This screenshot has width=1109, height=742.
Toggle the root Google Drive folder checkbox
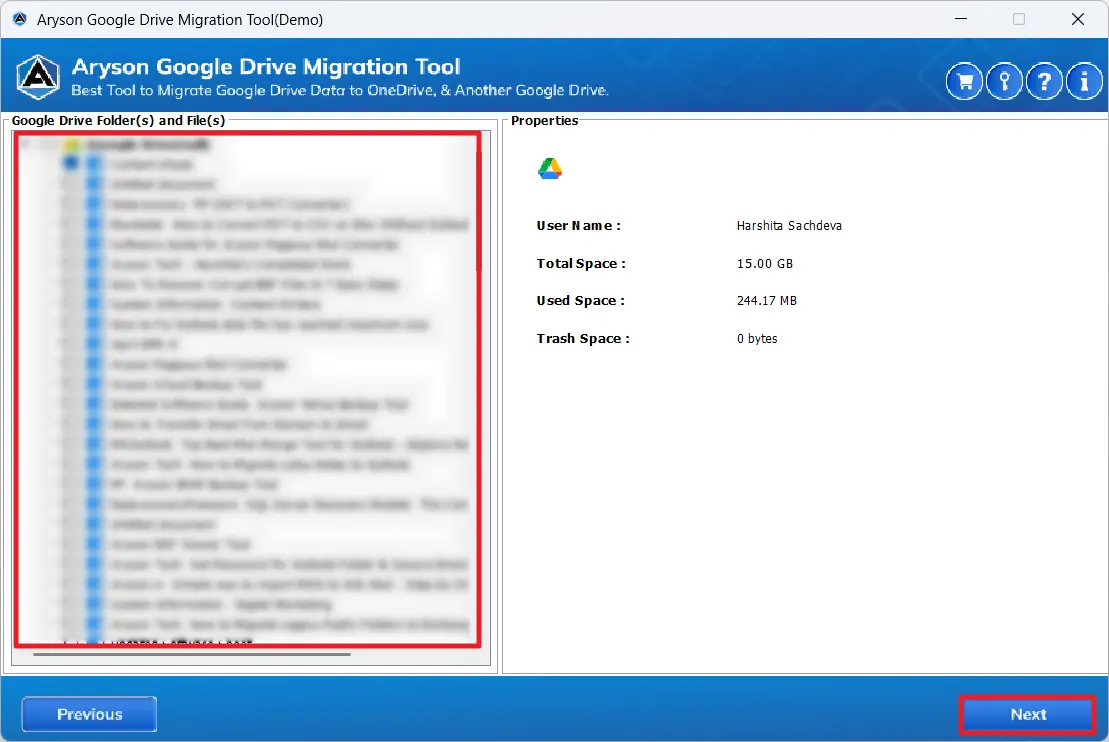(48, 145)
